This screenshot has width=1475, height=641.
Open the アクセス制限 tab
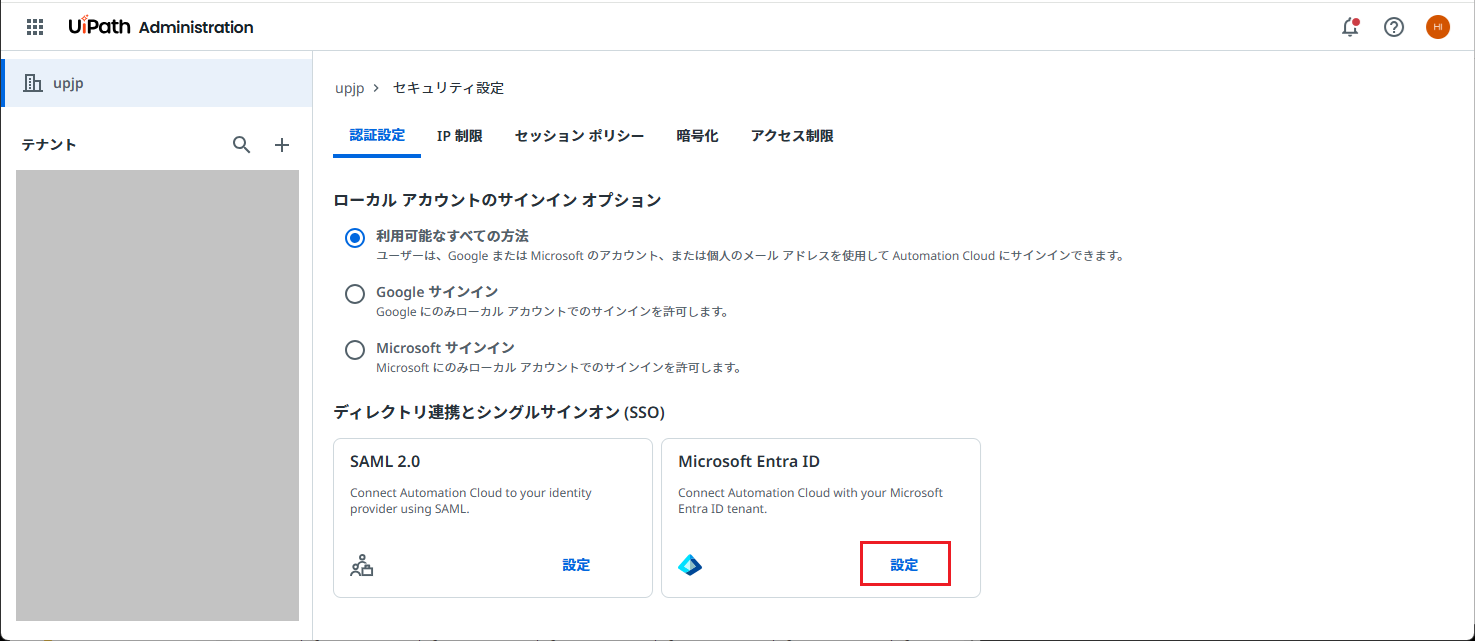click(792, 136)
